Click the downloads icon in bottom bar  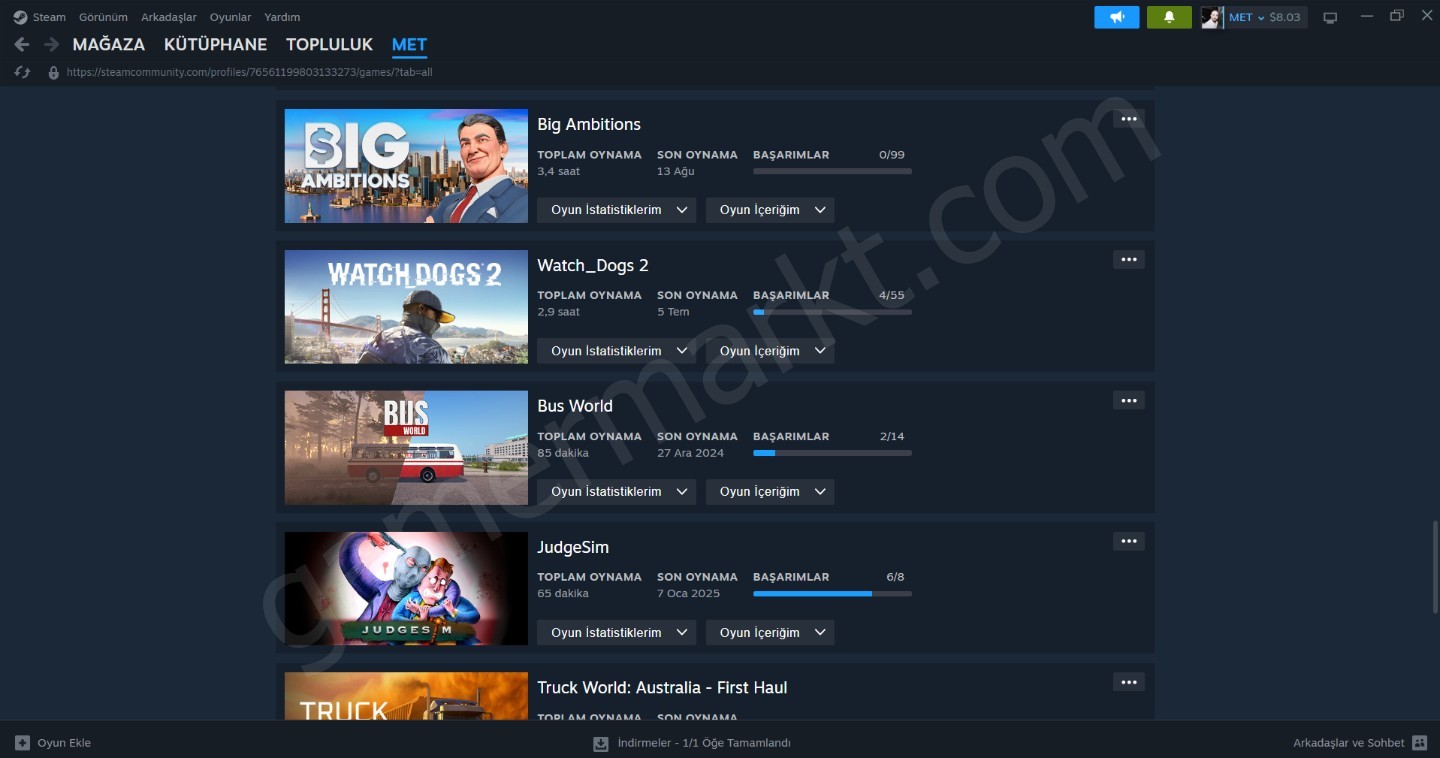click(x=601, y=743)
